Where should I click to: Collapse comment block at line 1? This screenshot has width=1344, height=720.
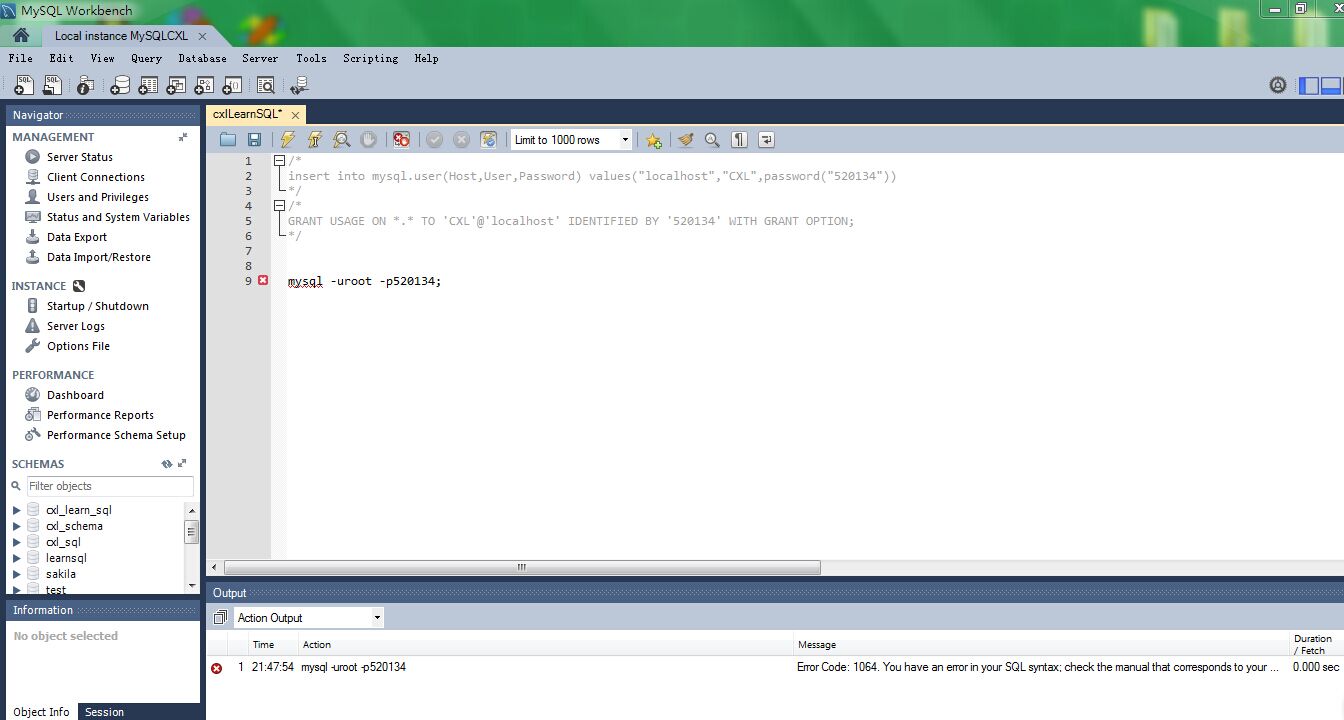click(279, 160)
